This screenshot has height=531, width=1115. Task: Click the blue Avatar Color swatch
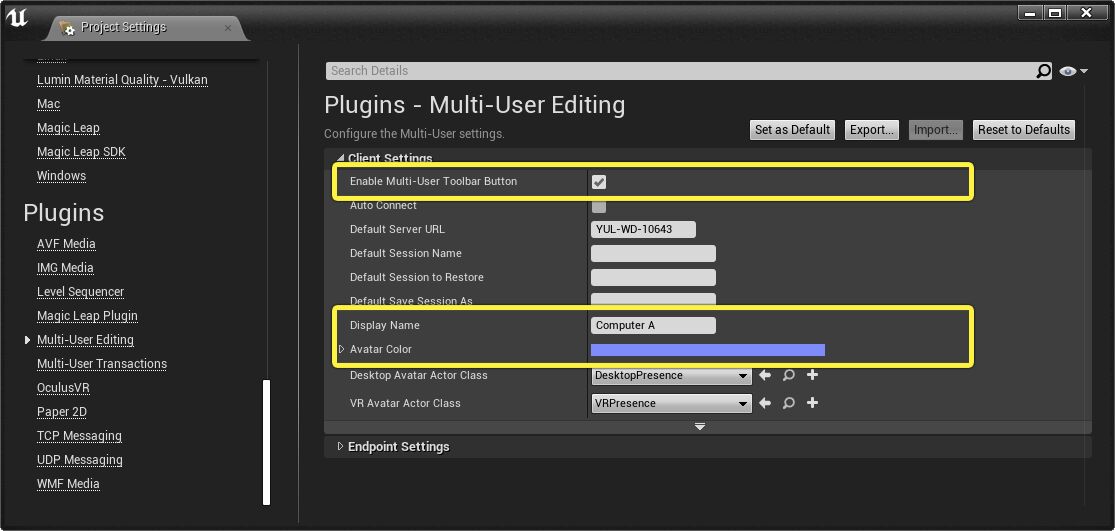point(707,350)
